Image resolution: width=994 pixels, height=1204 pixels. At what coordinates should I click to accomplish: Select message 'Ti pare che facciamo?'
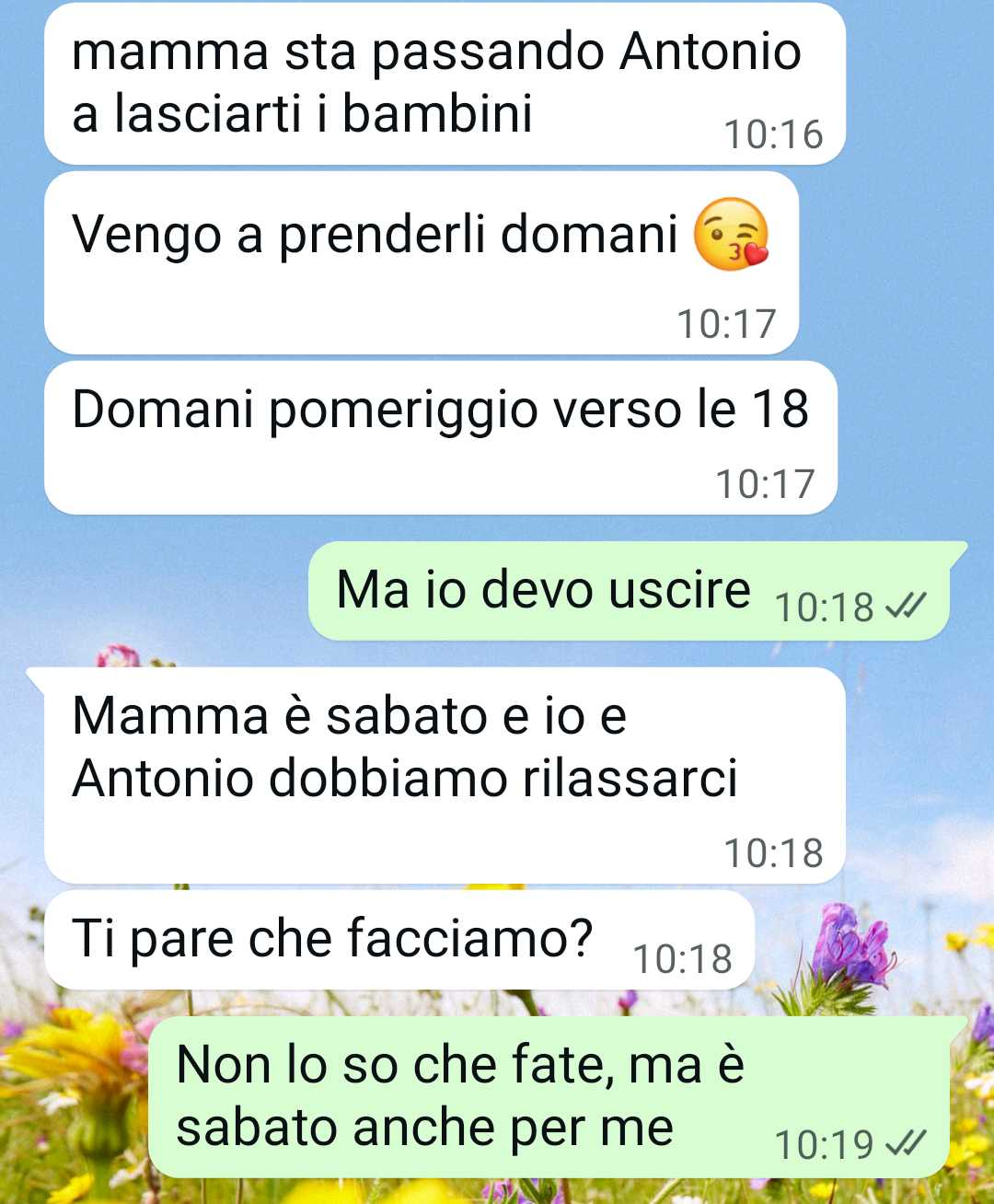click(x=399, y=940)
